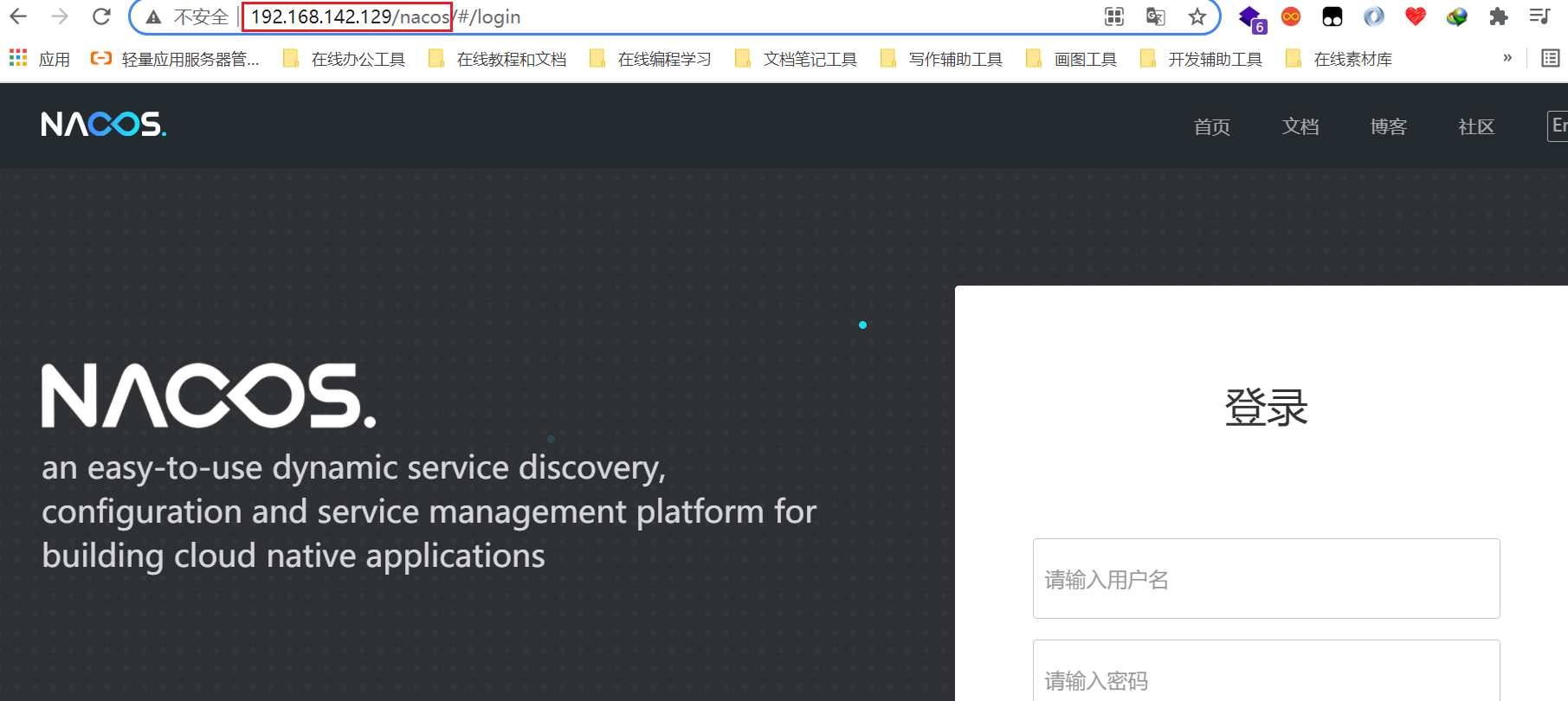
Task: Click the translate page icon
Action: point(1155,16)
